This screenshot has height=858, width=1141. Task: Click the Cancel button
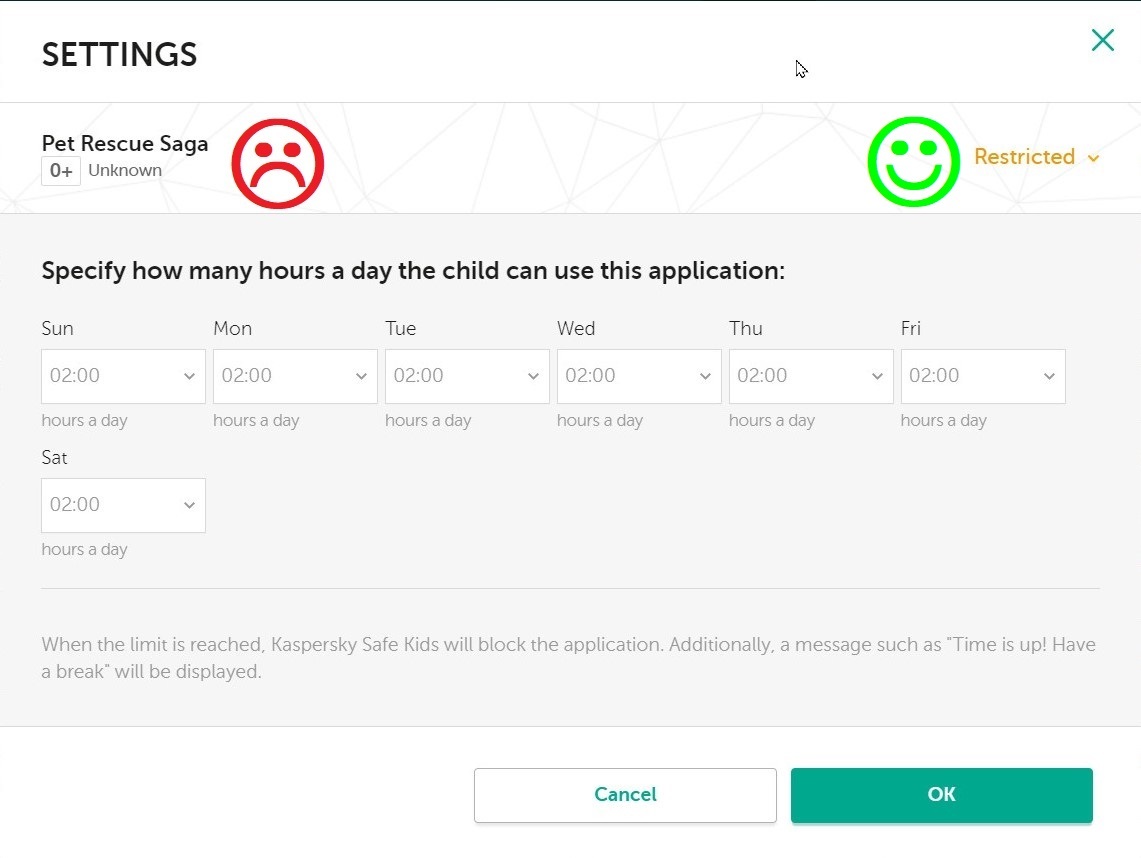[x=625, y=795]
